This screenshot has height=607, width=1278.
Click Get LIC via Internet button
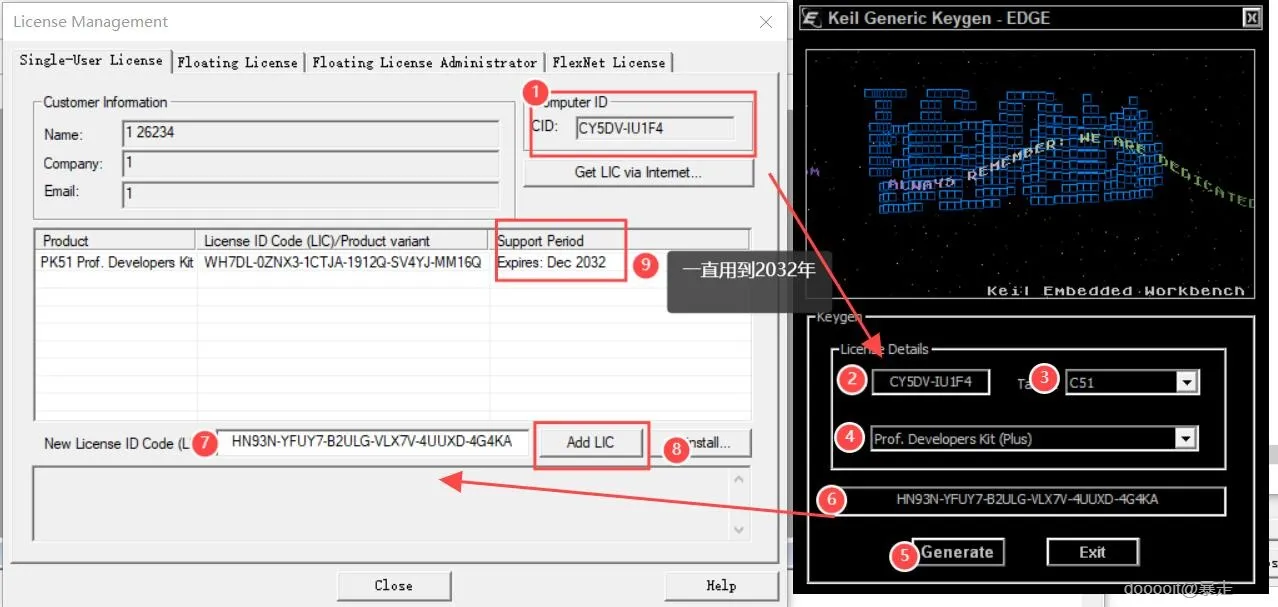638,172
